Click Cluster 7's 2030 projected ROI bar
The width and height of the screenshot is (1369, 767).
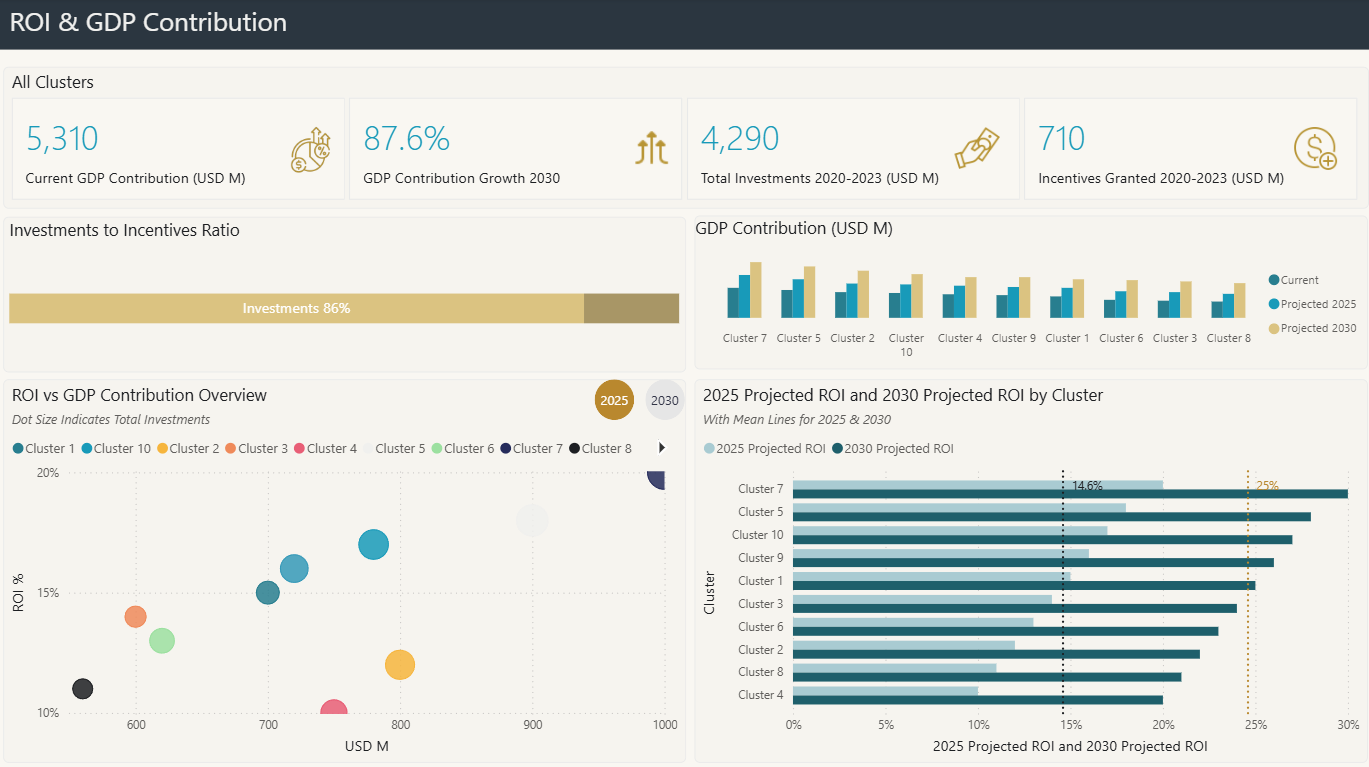point(1070,494)
